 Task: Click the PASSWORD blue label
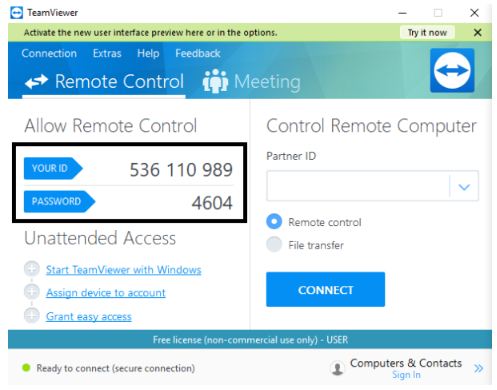coord(59,201)
